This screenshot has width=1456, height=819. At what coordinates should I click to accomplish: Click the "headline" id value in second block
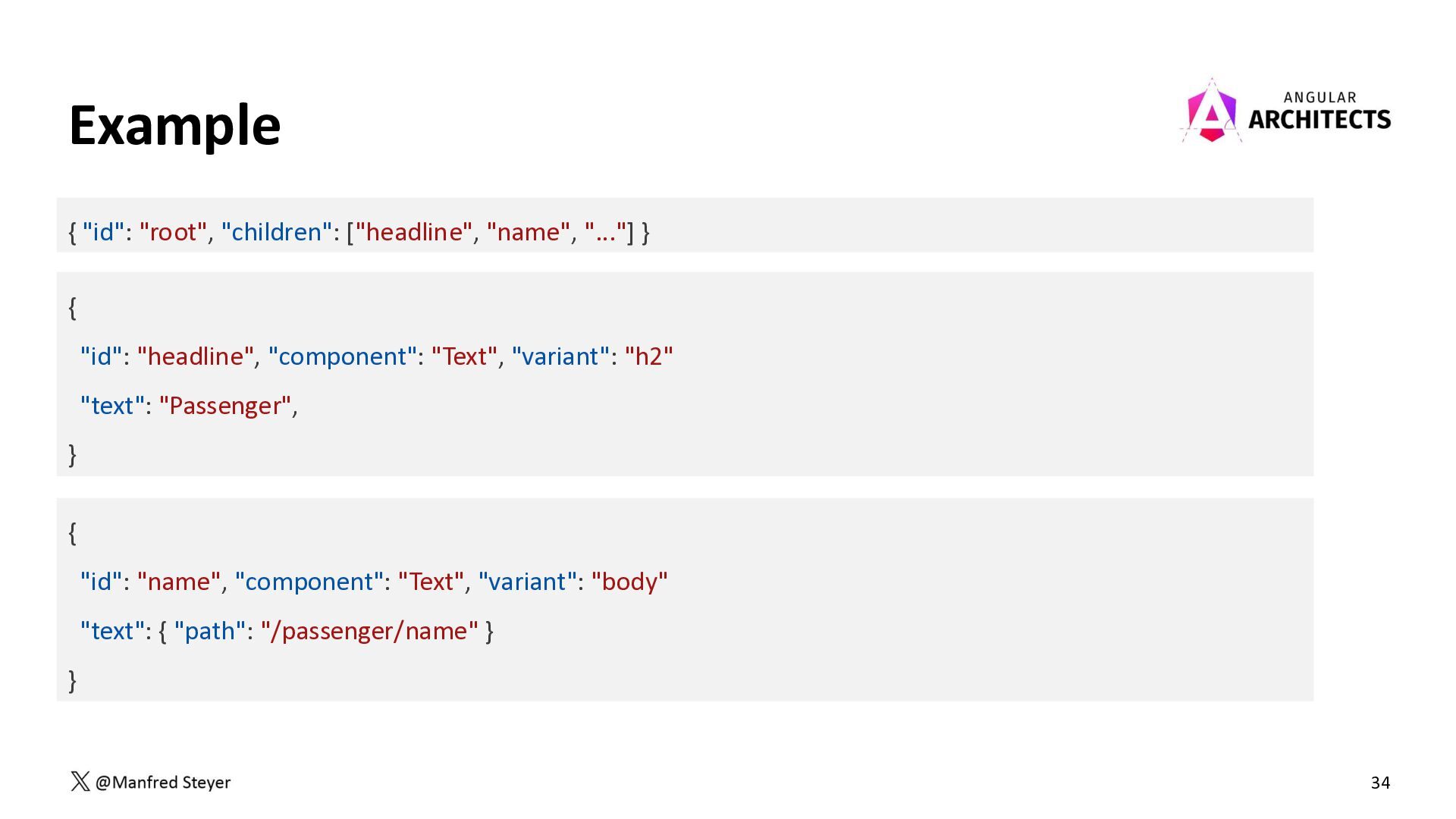(x=196, y=356)
